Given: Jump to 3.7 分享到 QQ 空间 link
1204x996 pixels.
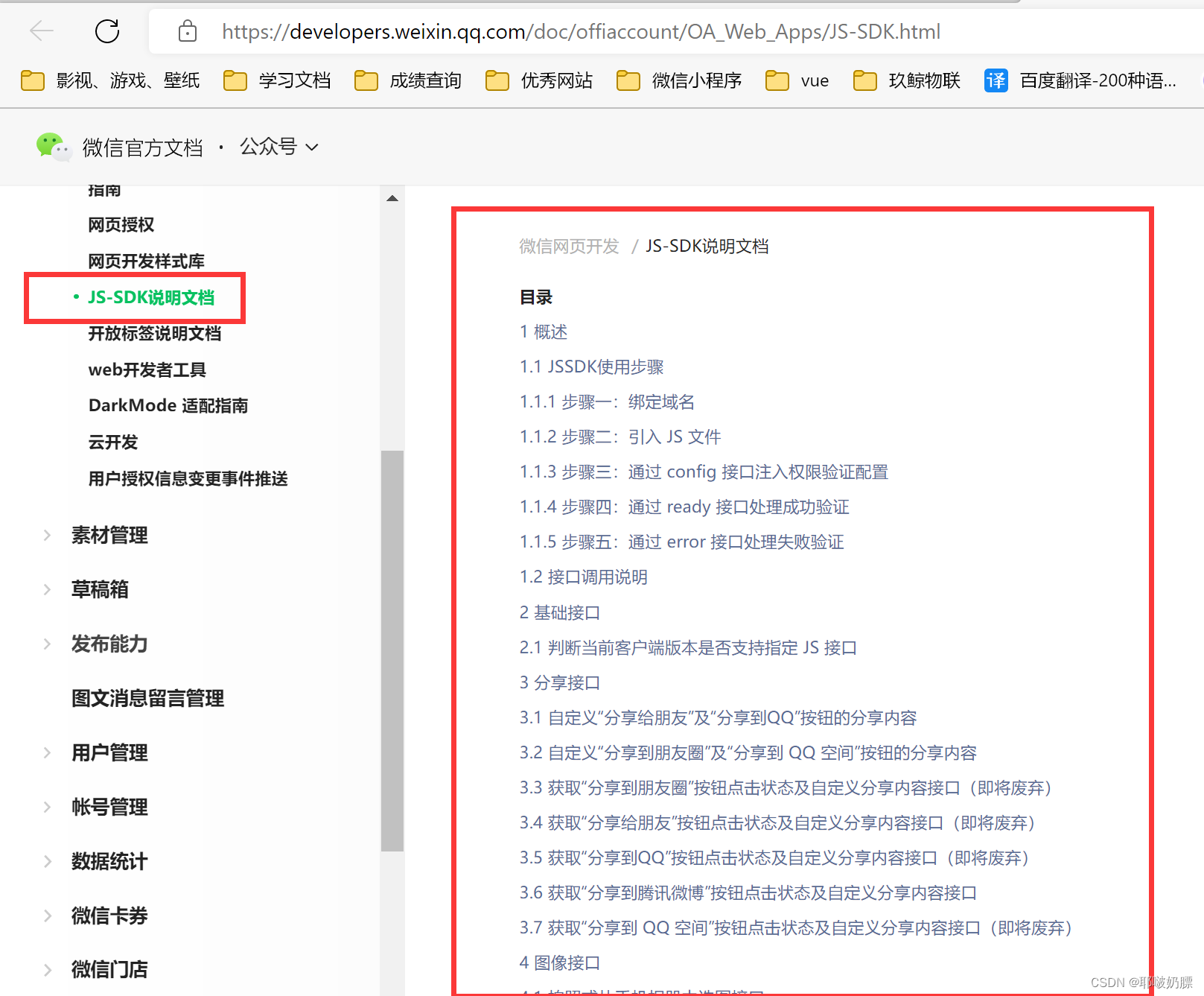Looking at the screenshot, I should click(796, 927).
